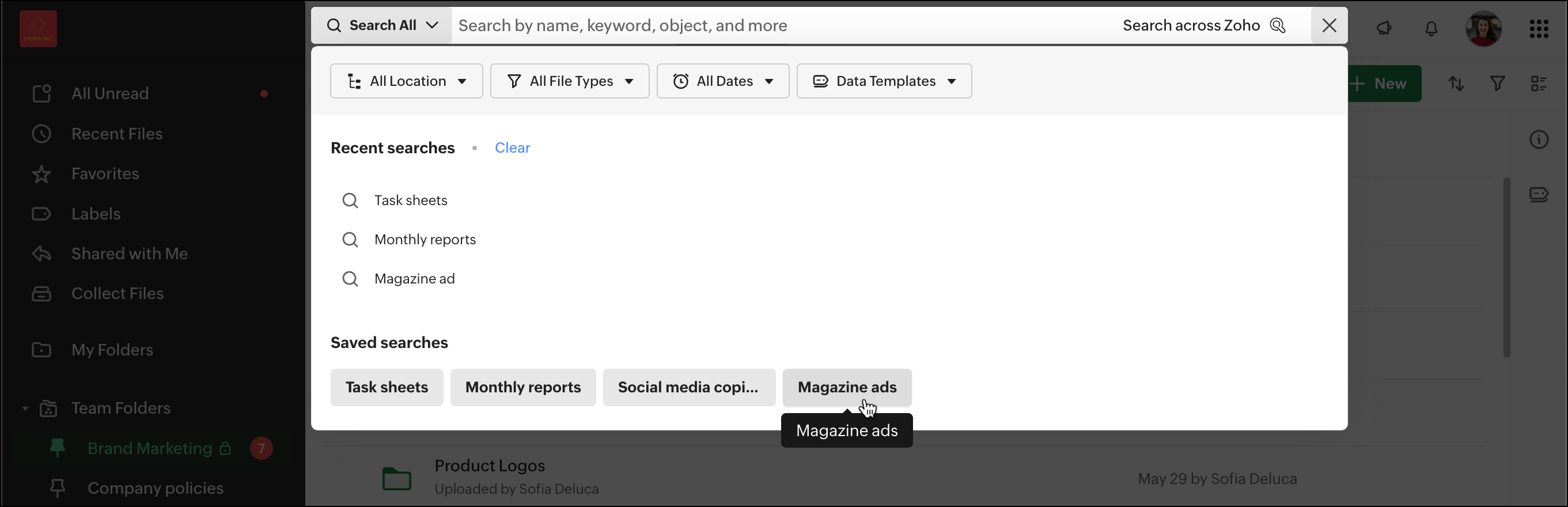Viewport: 1568px width, 507px height.
Task: Click the search input field
Action: 785,25
